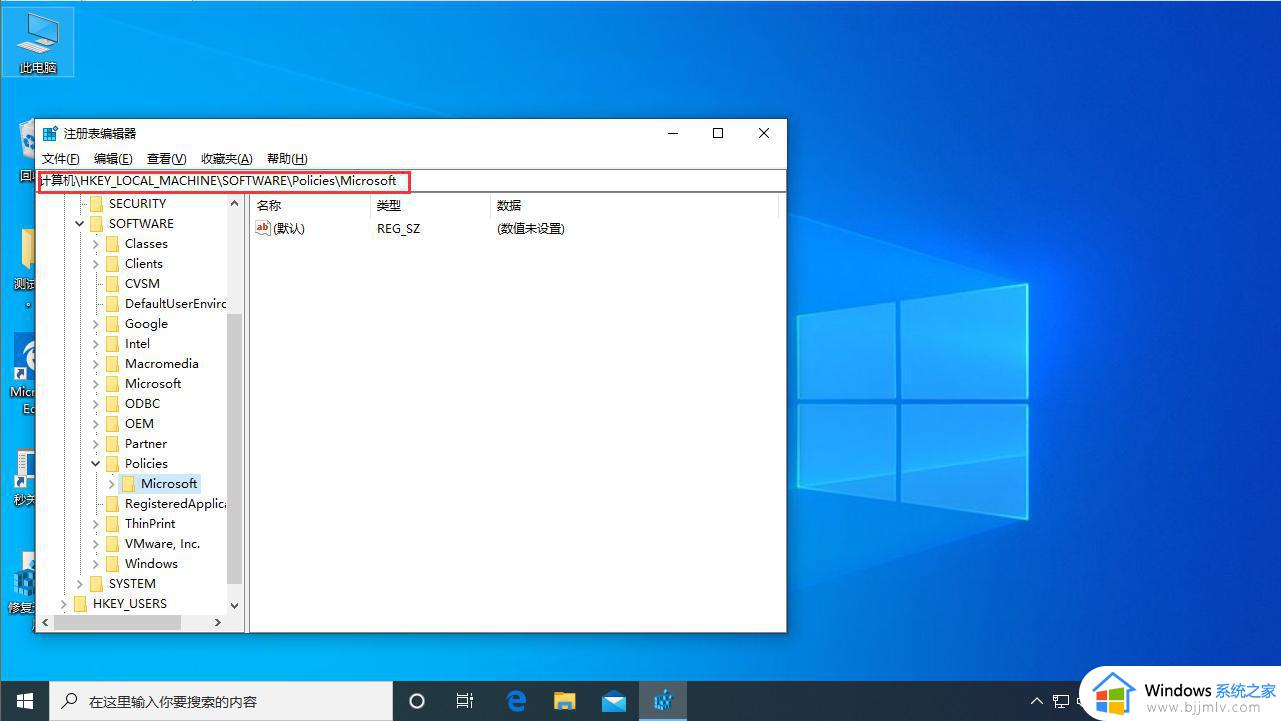Select the SYSTEM key label
Screen dimensions: 1281x721
132,584
